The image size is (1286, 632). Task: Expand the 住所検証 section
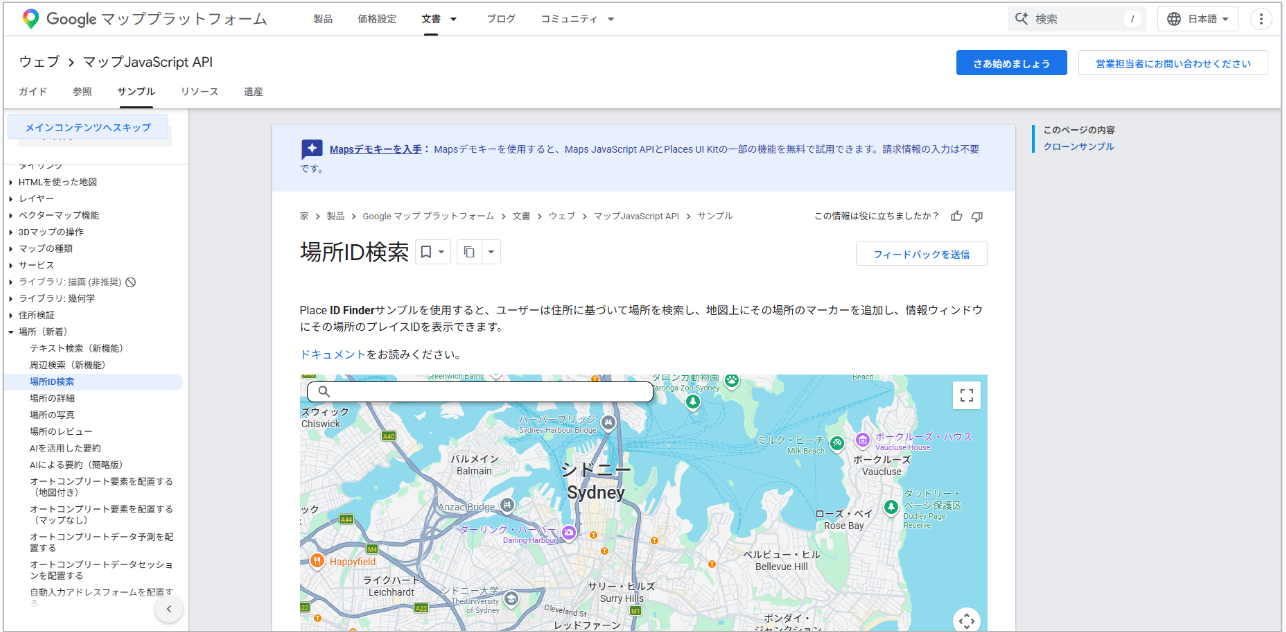click(11, 315)
